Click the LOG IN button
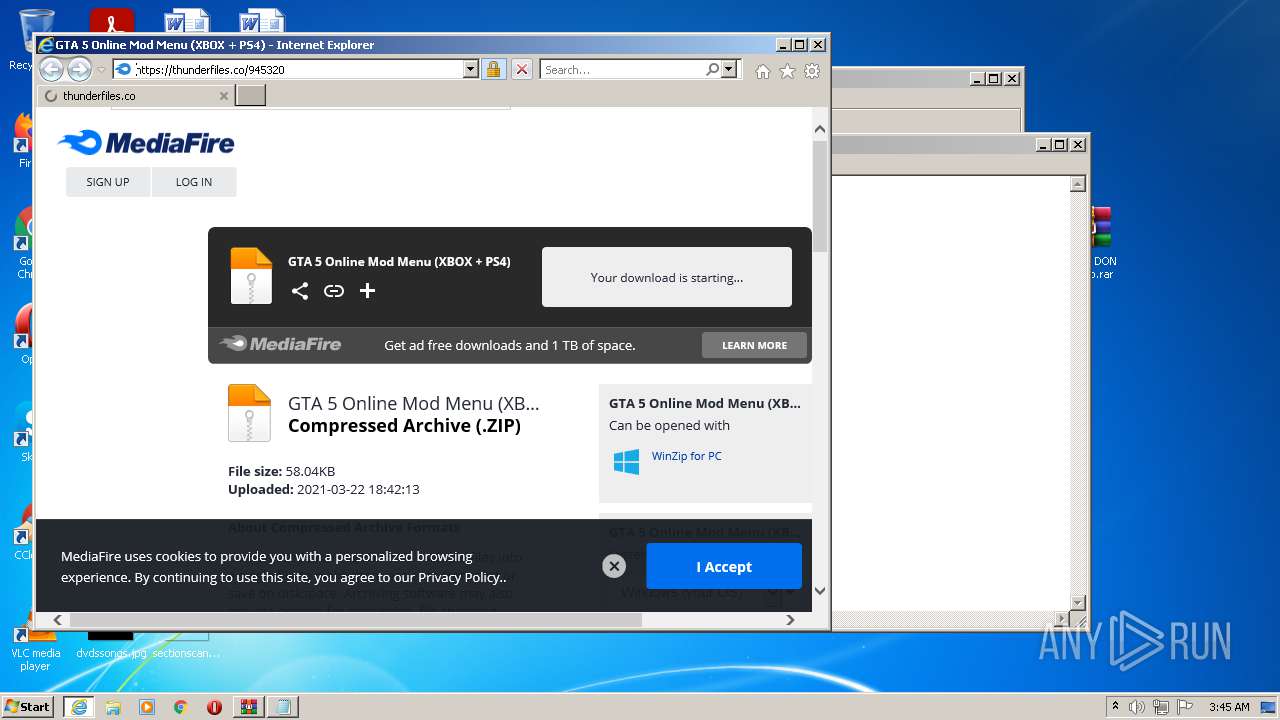The image size is (1280, 720). 194,182
